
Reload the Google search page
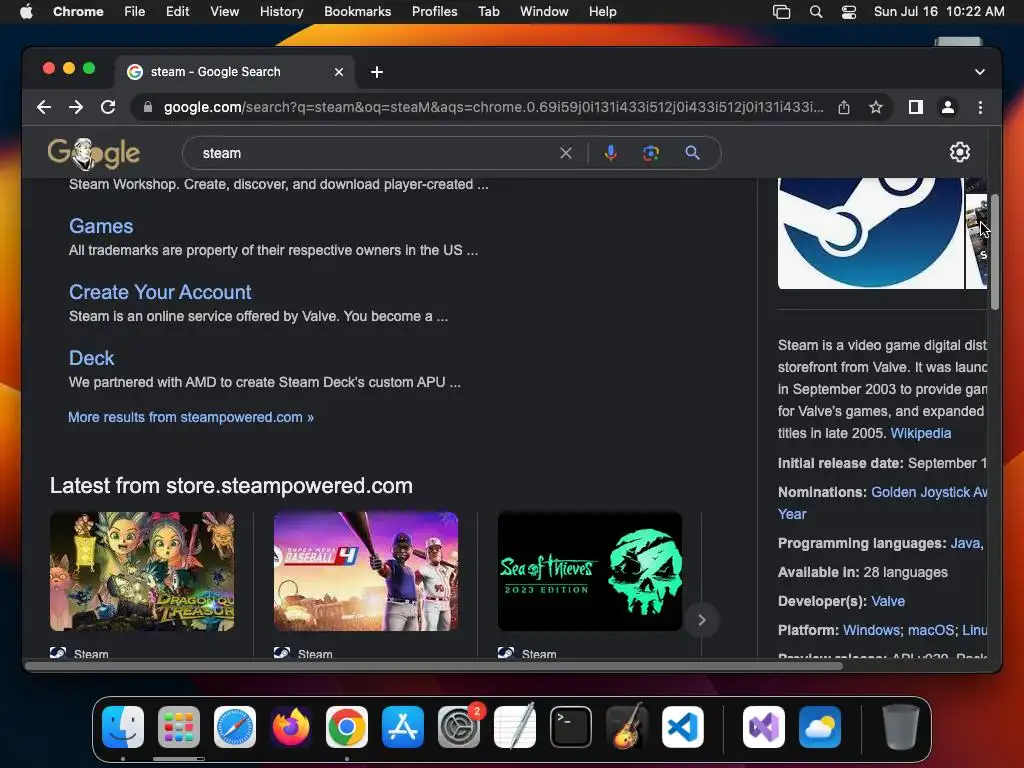pos(108,107)
